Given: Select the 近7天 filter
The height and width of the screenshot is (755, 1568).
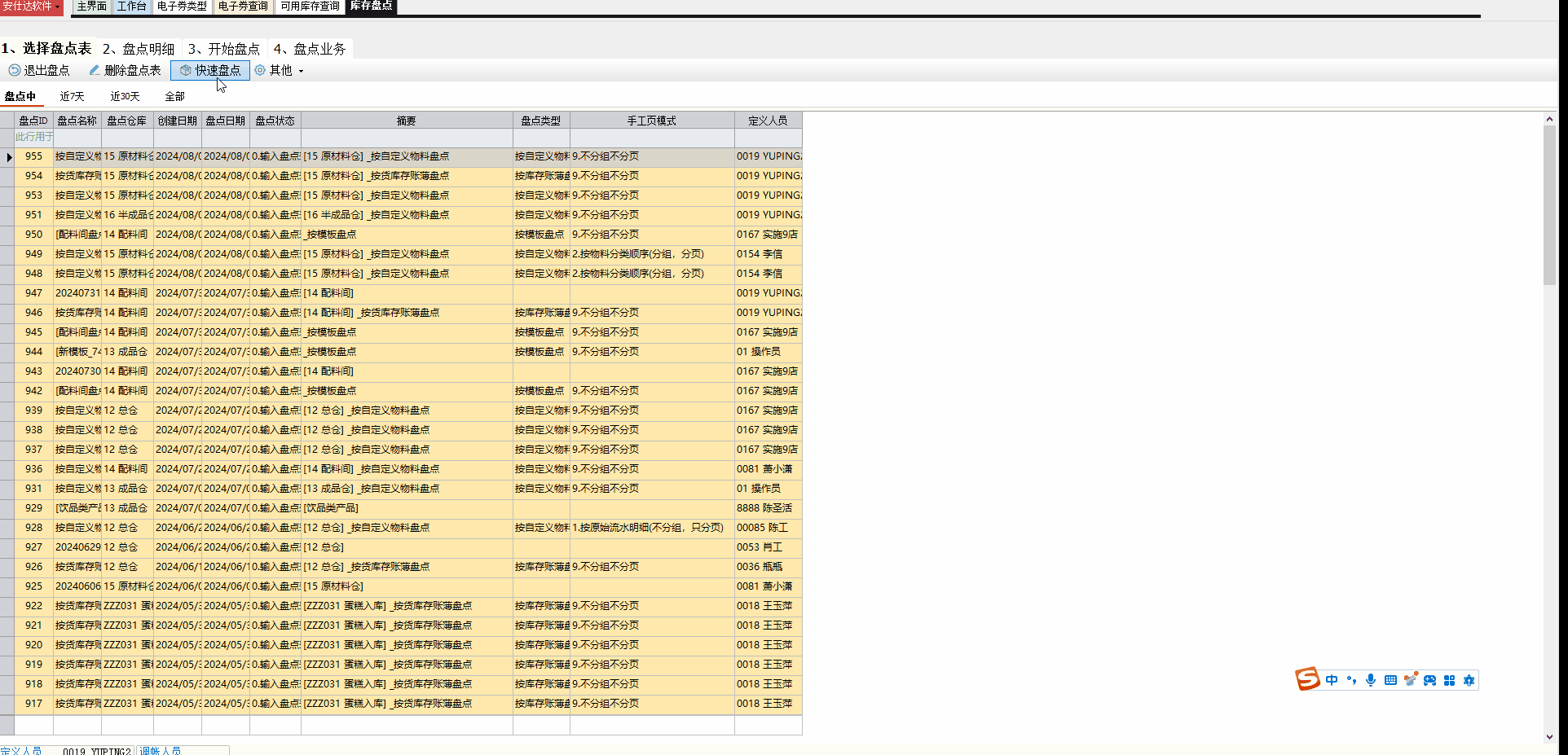Looking at the screenshot, I should click(72, 96).
